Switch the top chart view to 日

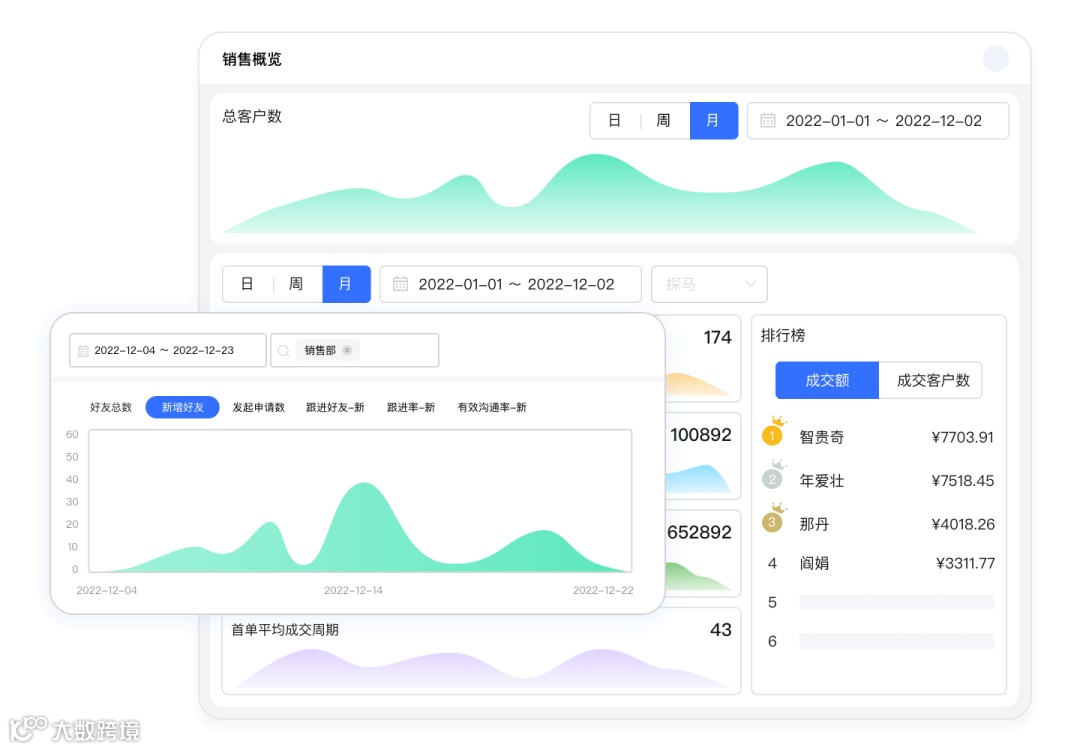tap(614, 120)
